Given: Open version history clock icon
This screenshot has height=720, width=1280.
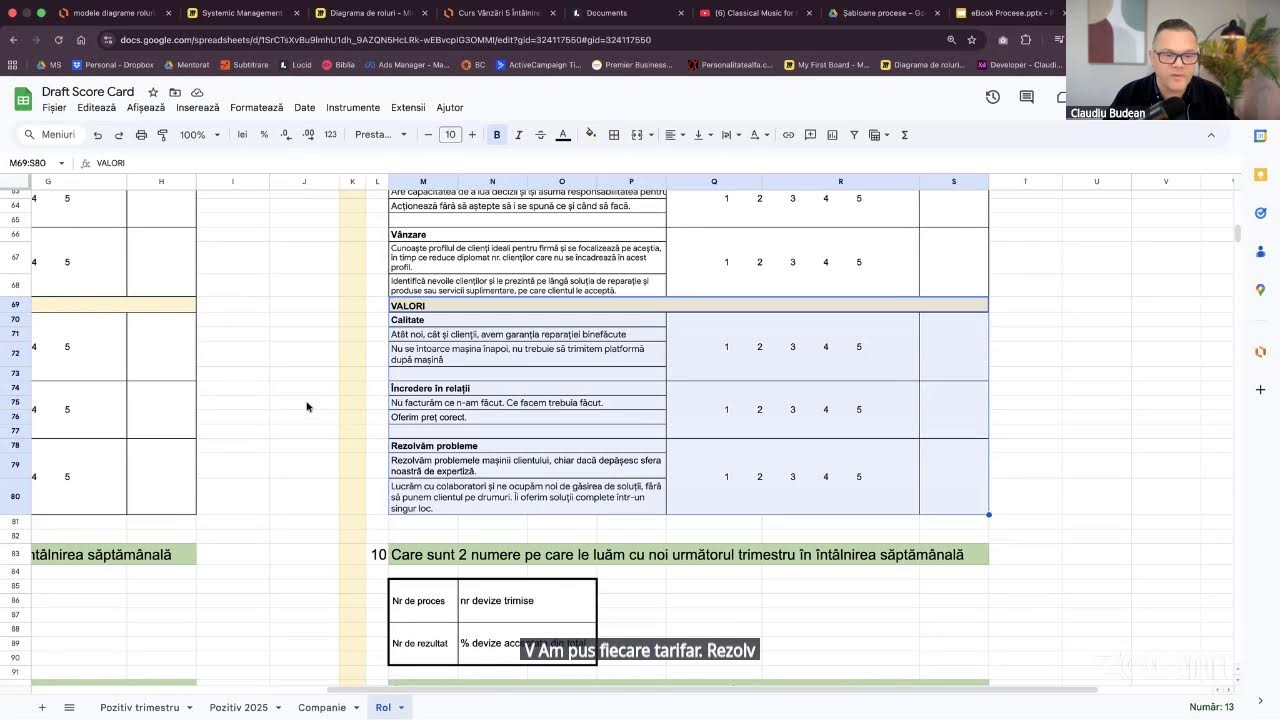Looking at the screenshot, I should 992,97.
